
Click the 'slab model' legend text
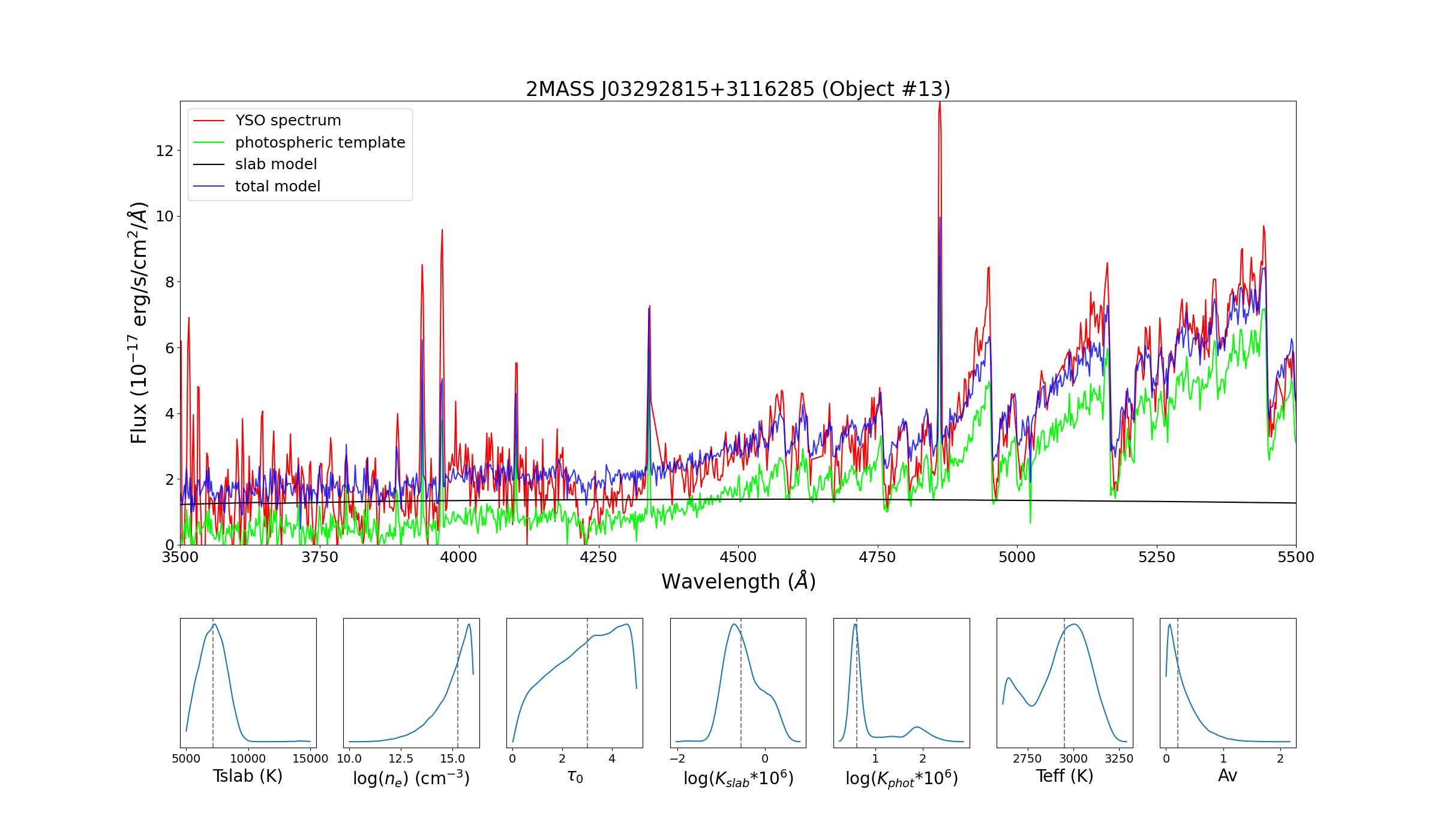tap(276, 164)
